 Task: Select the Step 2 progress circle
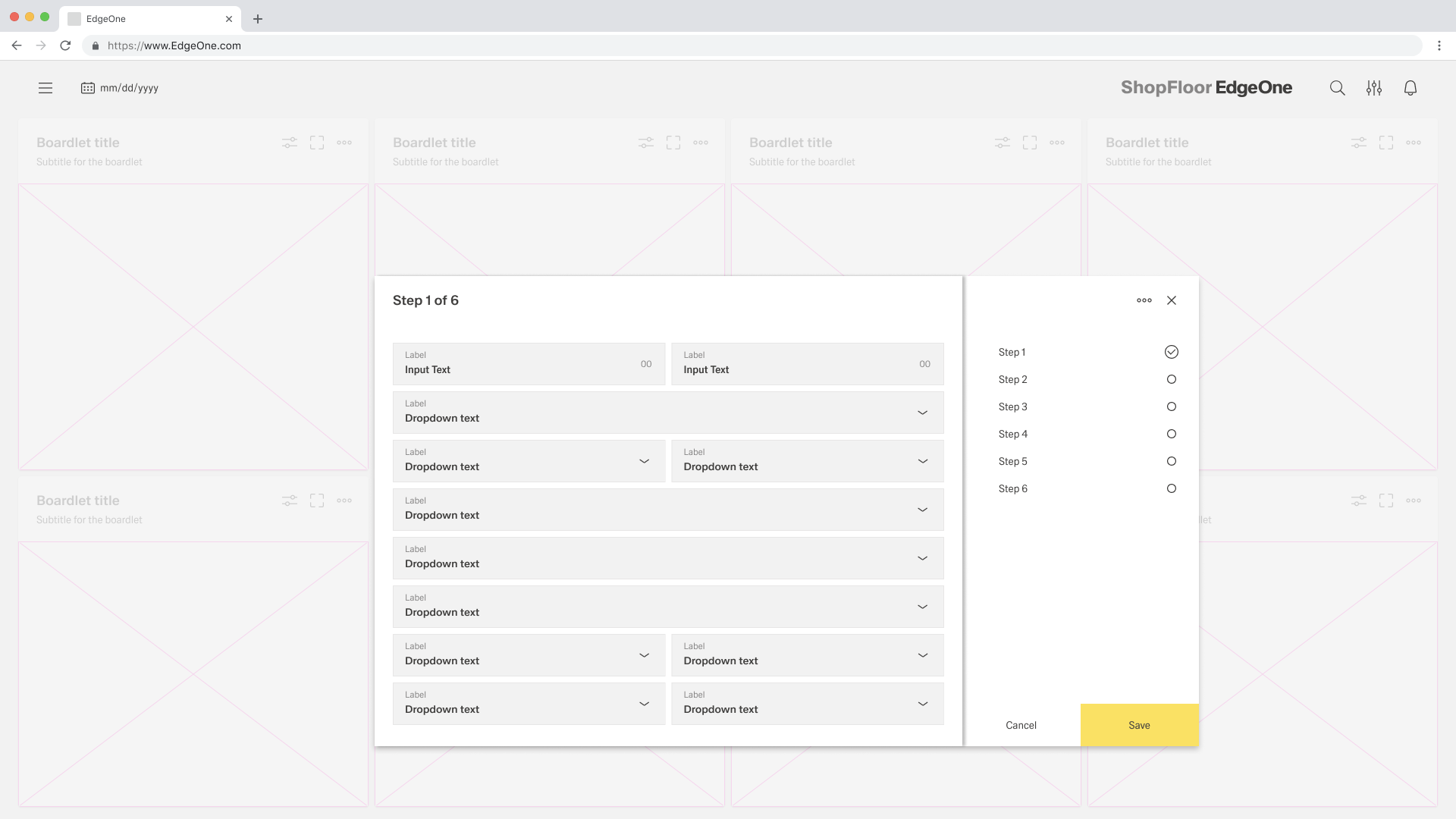[1172, 379]
